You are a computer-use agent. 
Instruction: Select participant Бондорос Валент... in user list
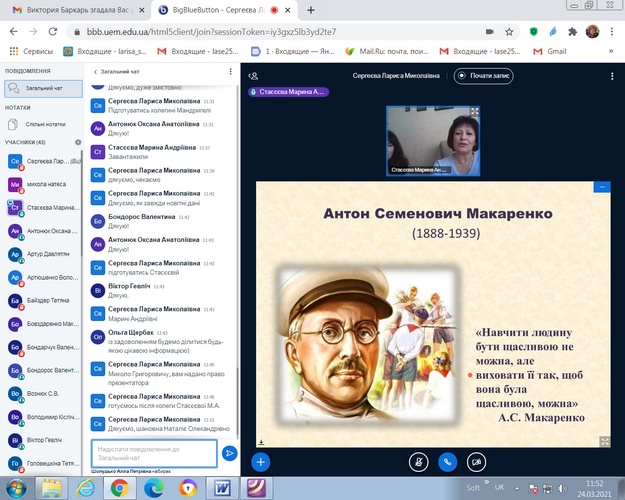[x=44, y=370]
